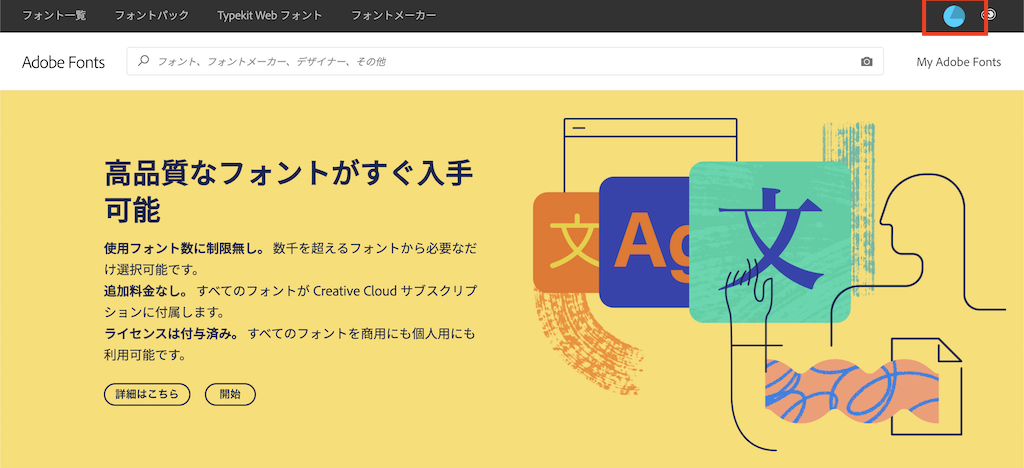Click the magnifying glass search icon
1024x468 pixels.
144,61
